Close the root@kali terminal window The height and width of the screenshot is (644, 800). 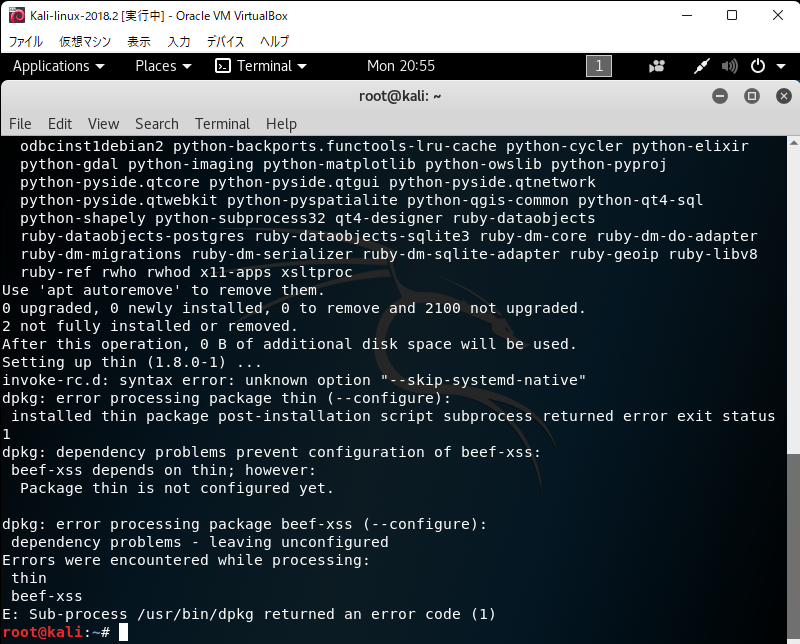[784, 96]
